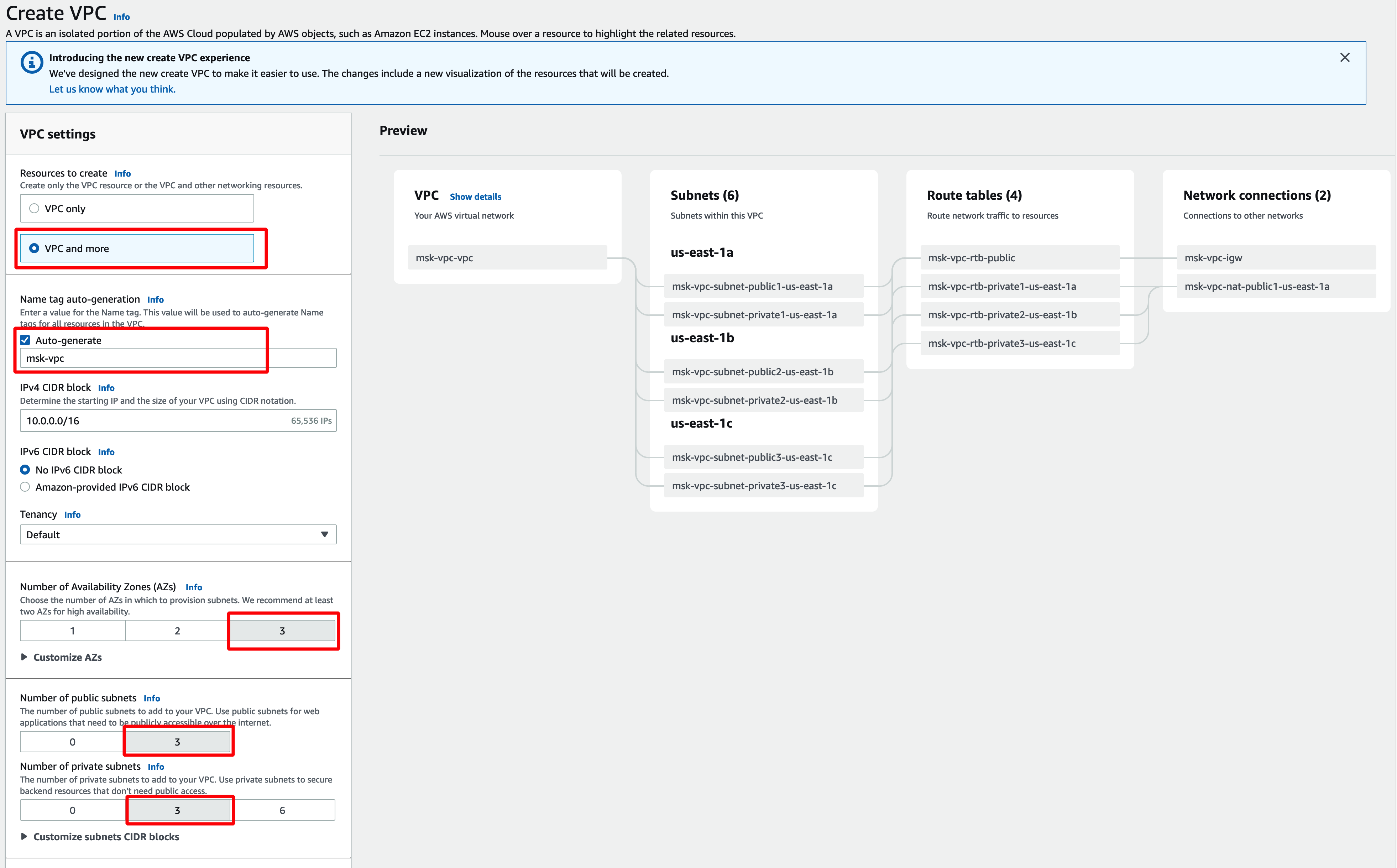Screen dimensions: 1397x868
Task: Click the blue info circle icon in banner
Action: [x=32, y=62]
